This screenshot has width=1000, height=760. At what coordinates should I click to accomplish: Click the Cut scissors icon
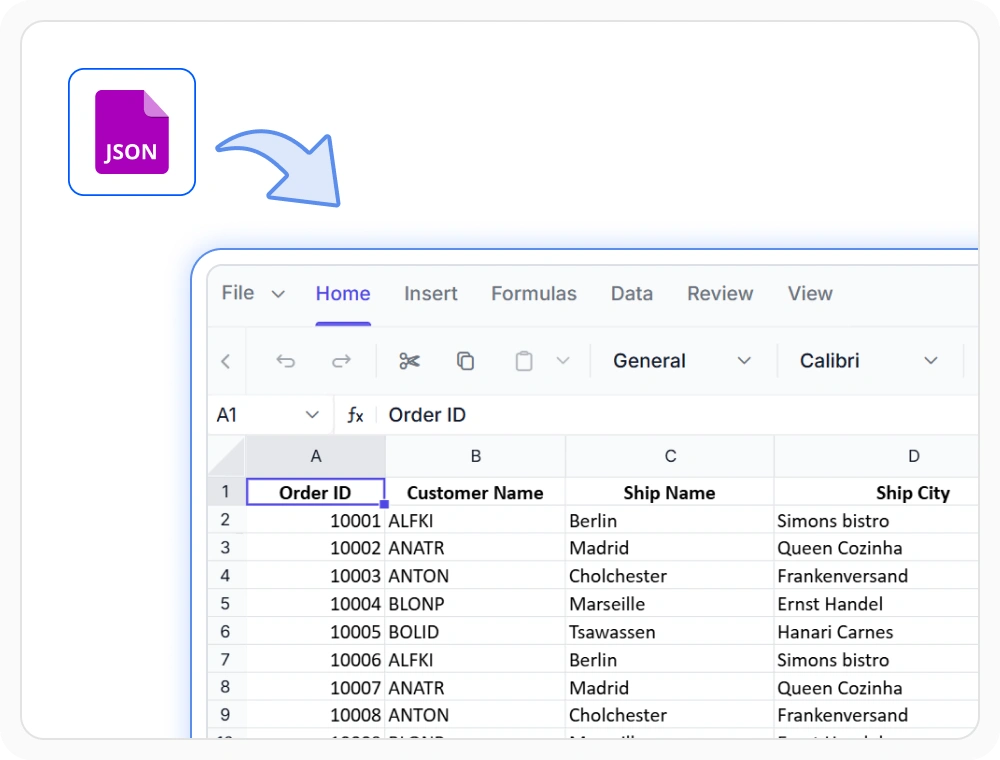[409, 361]
